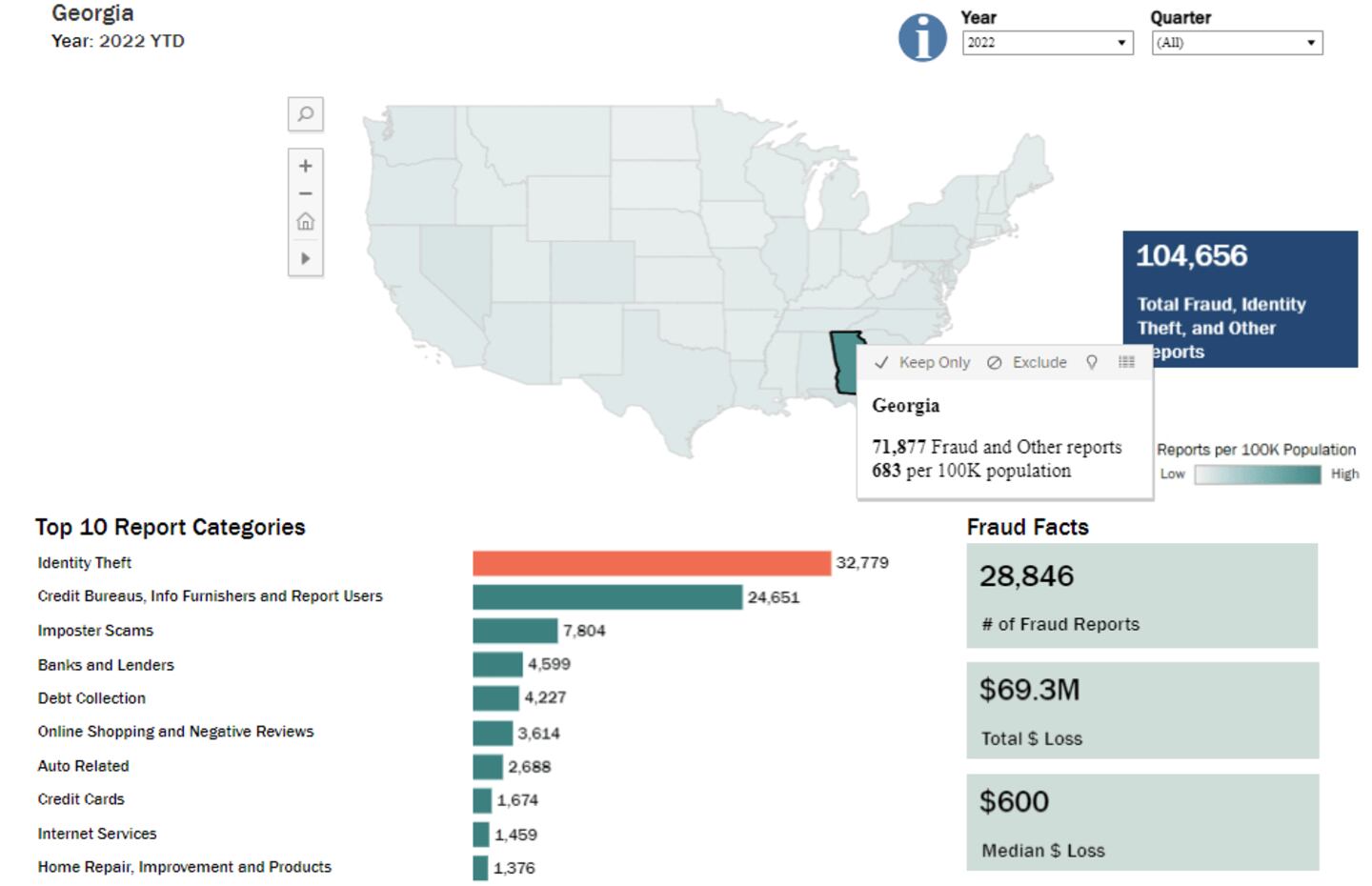Zoom out on the map
1372x886 pixels.
305,193
